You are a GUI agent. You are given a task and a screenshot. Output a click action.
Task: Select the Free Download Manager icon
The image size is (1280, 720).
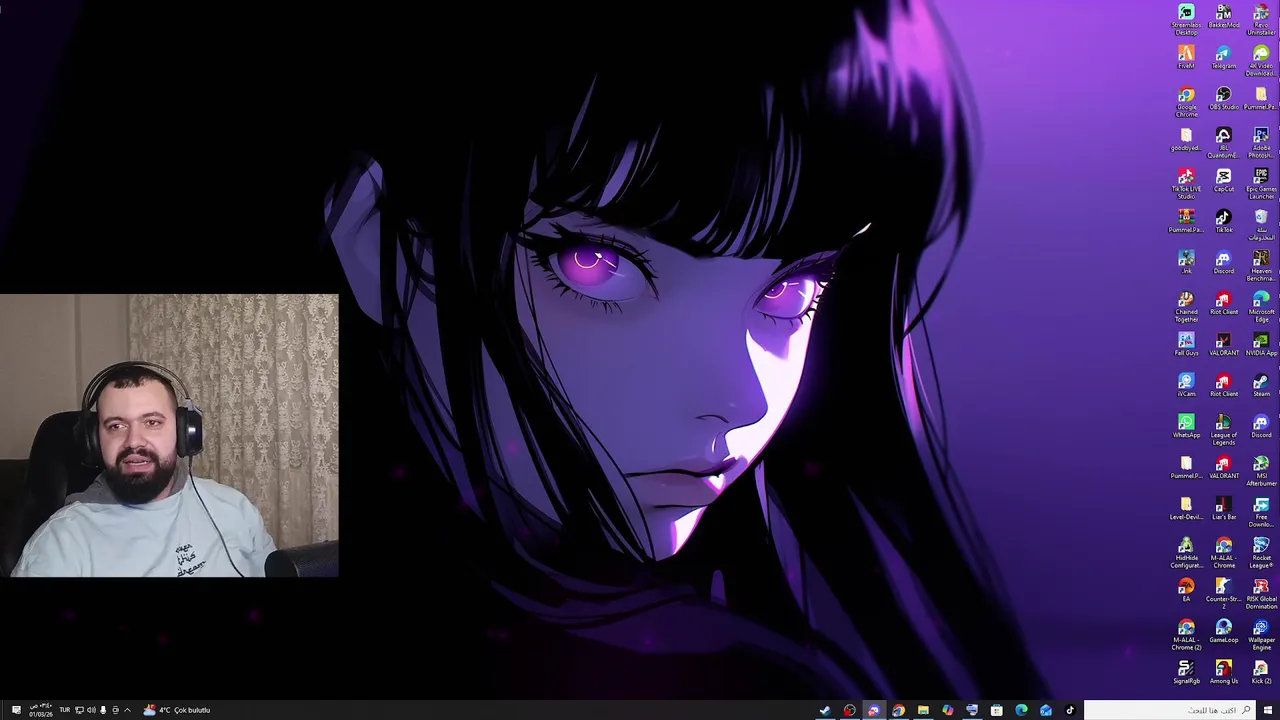(1261, 512)
